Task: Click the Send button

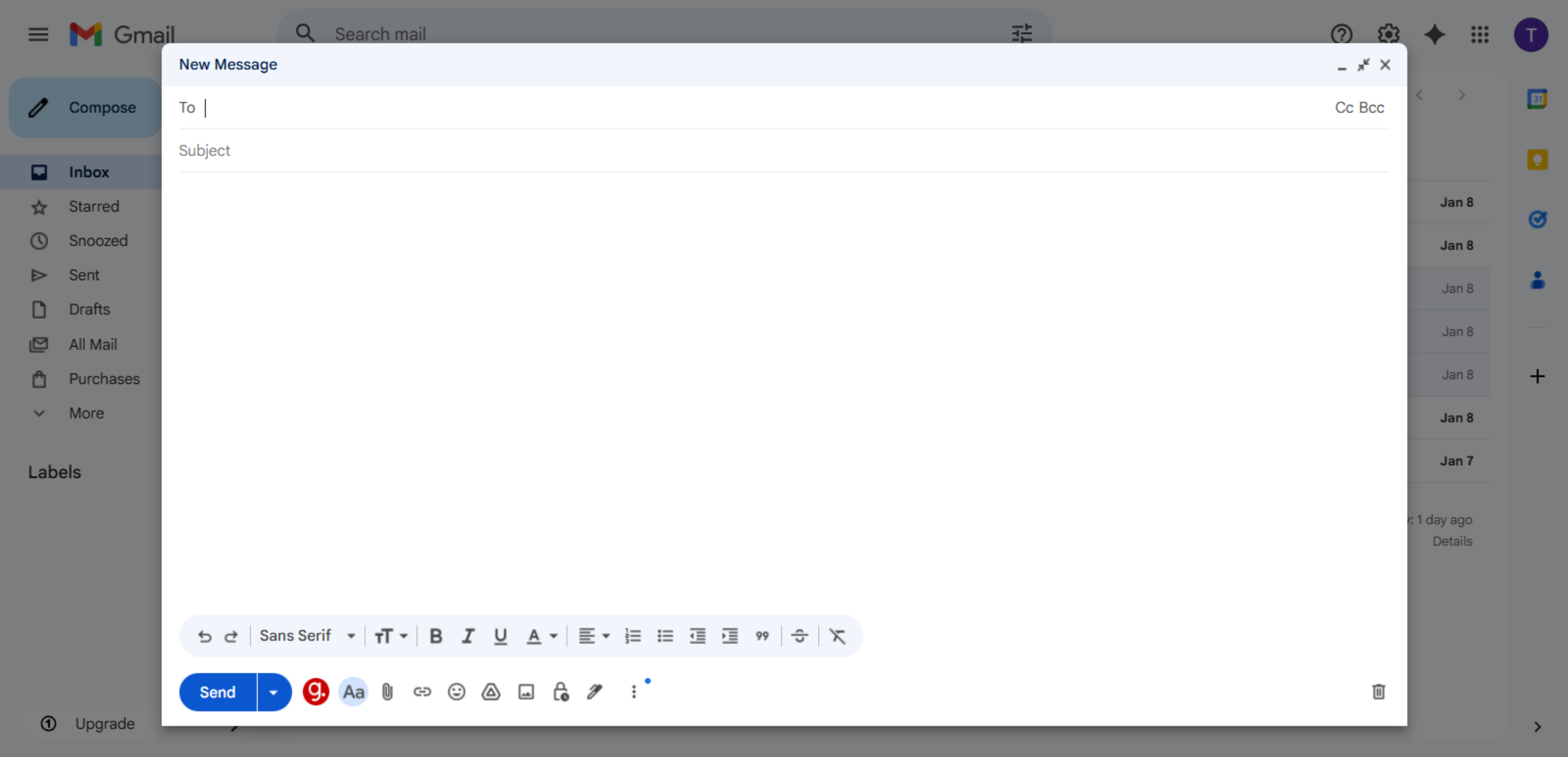Action: coord(216,692)
